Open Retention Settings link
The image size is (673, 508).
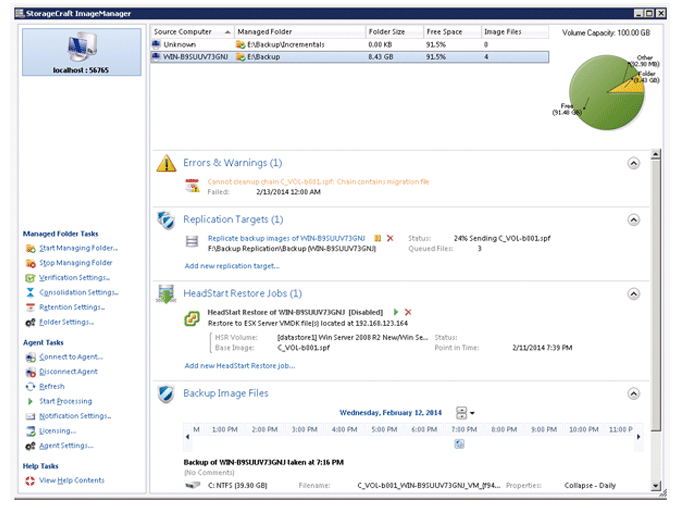pyautogui.click(x=72, y=308)
